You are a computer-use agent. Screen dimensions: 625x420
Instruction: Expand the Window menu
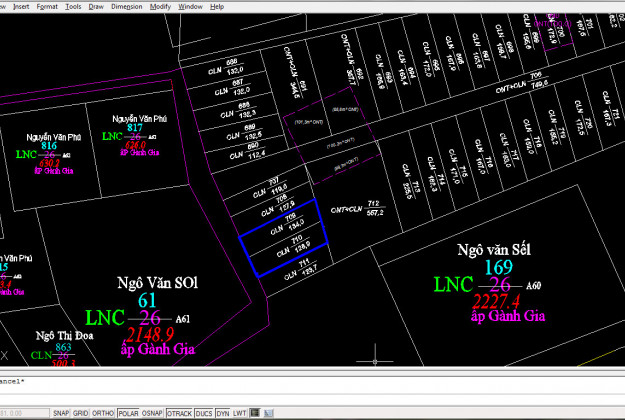(191, 6)
